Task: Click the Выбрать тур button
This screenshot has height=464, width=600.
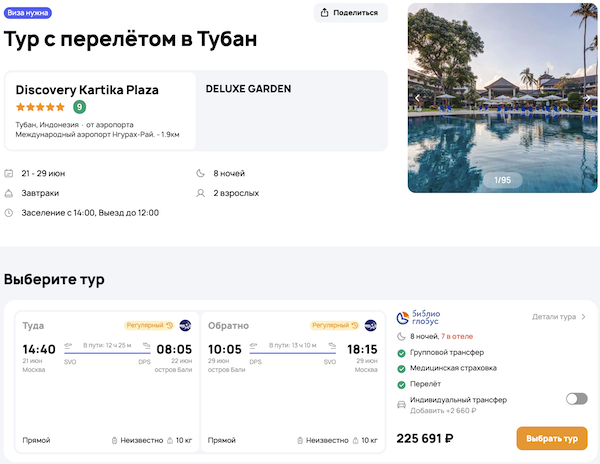Action: pyautogui.click(x=551, y=439)
